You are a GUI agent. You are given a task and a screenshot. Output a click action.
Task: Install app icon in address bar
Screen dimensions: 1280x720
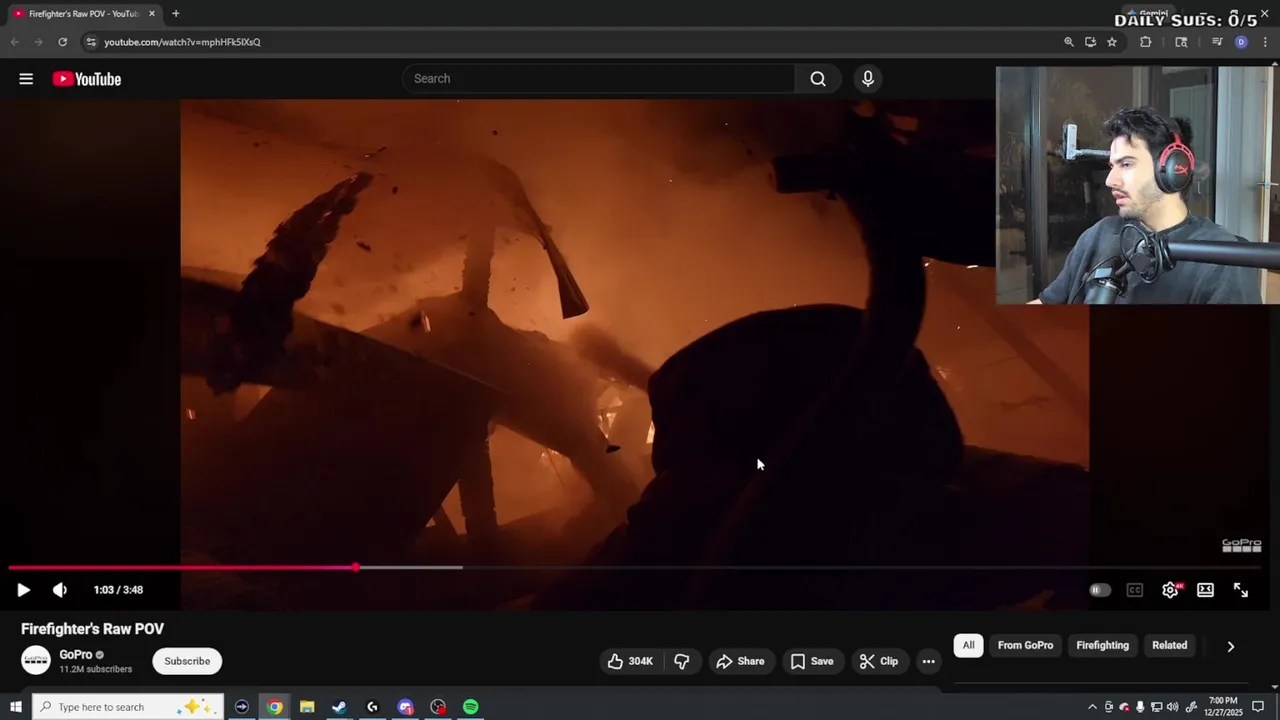tap(1090, 42)
